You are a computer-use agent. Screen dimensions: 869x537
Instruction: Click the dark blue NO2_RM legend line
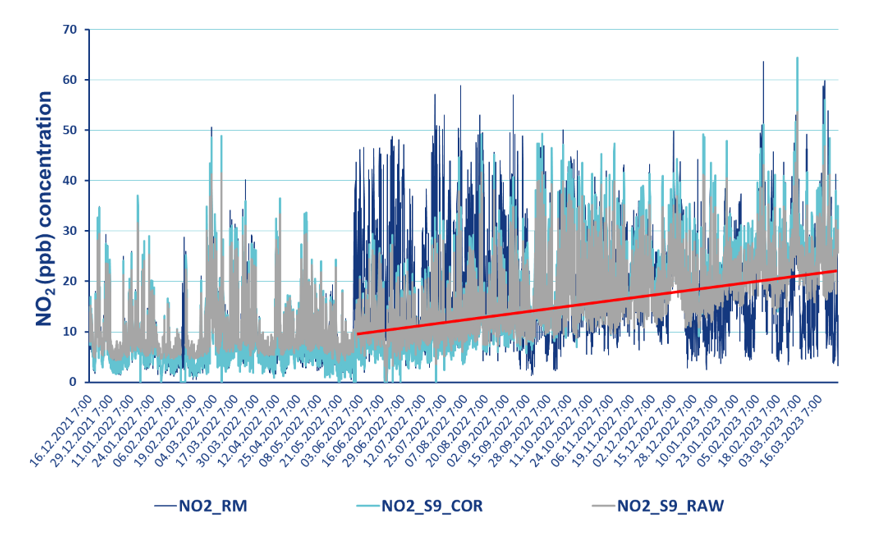tap(165, 507)
